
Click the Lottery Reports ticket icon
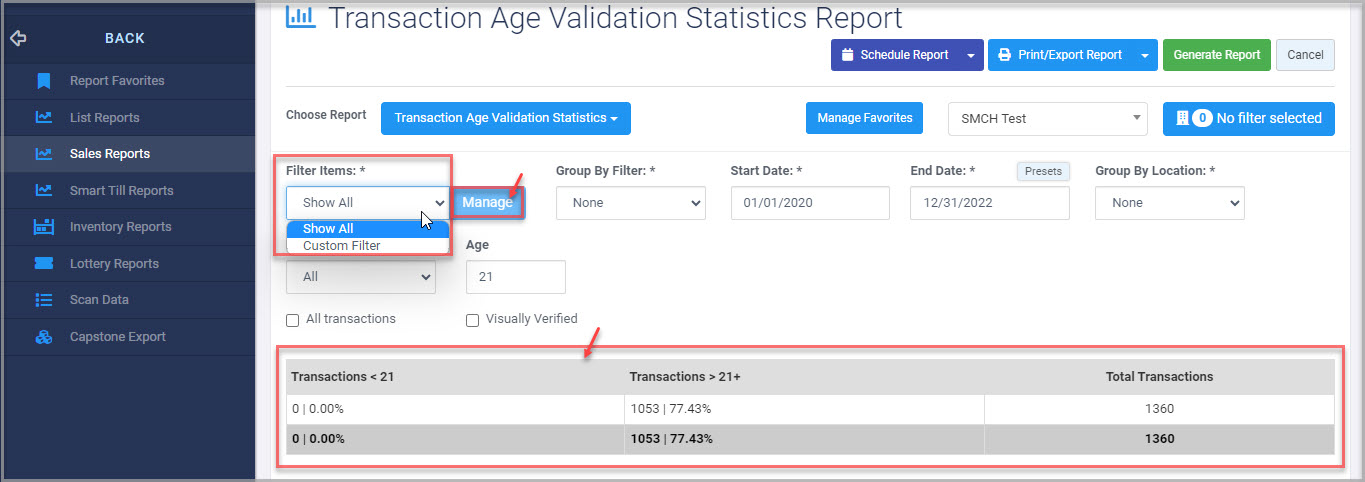[43, 264]
